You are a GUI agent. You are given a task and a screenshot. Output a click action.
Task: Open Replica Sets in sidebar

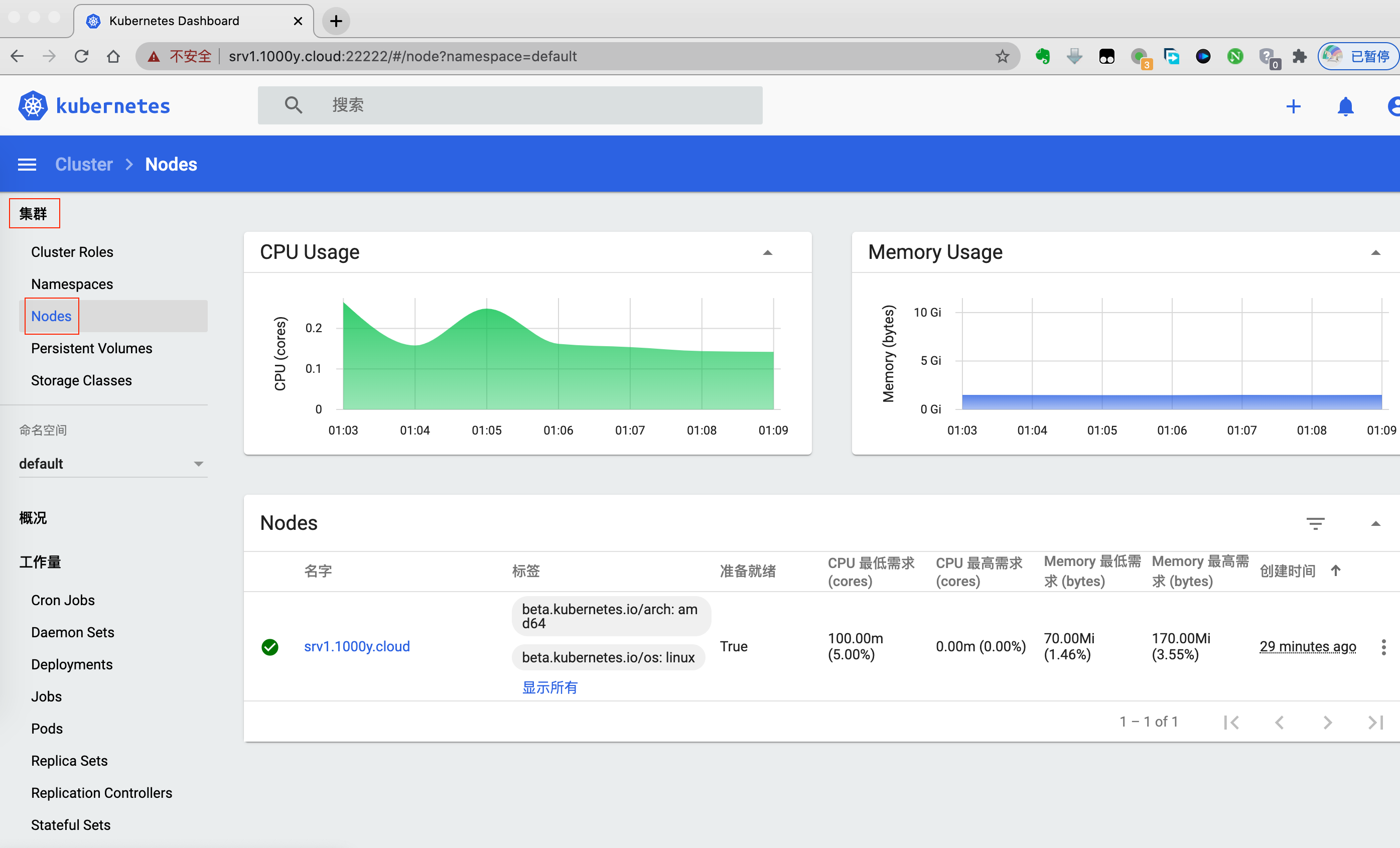tap(69, 761)
